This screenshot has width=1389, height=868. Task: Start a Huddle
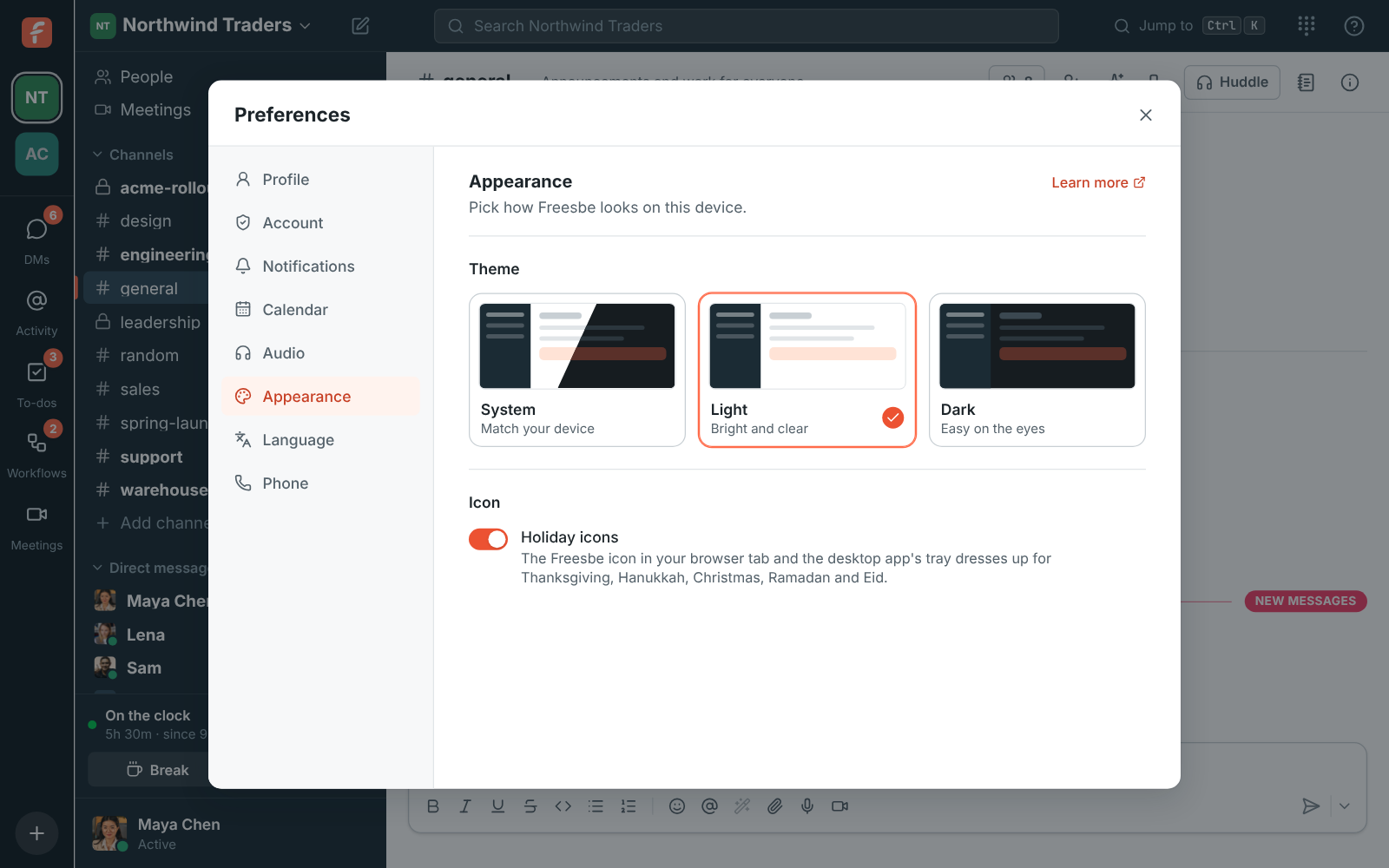(x=1232, y=82)
